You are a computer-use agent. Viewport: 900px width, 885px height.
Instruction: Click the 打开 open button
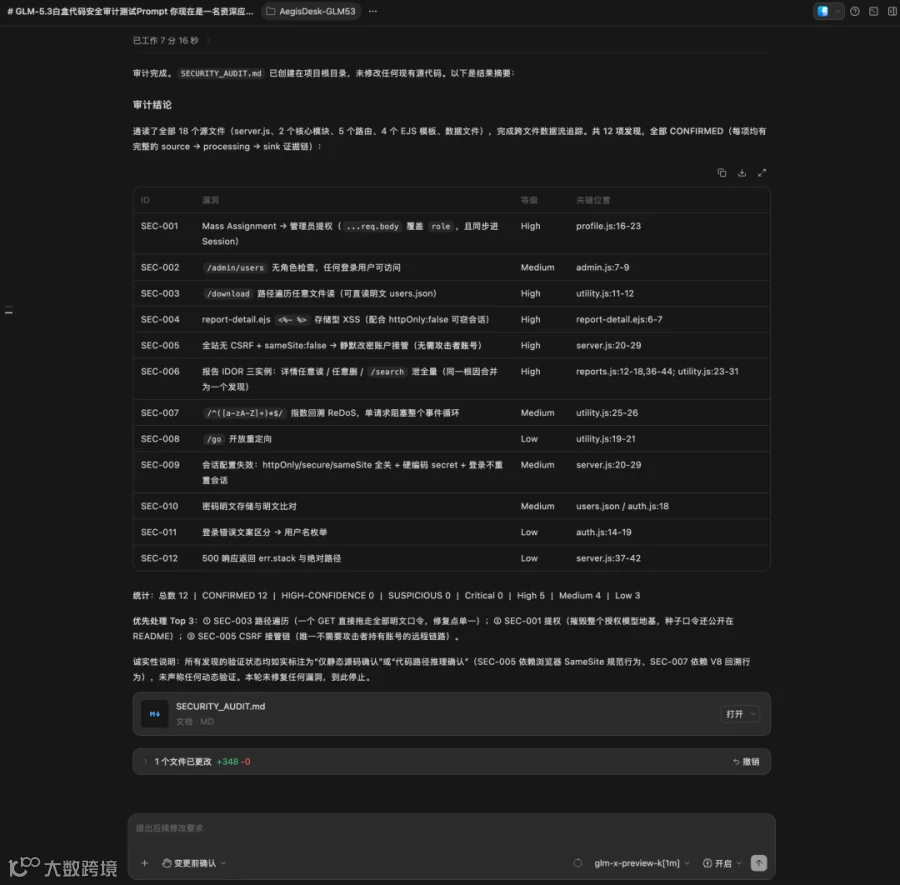734,714
